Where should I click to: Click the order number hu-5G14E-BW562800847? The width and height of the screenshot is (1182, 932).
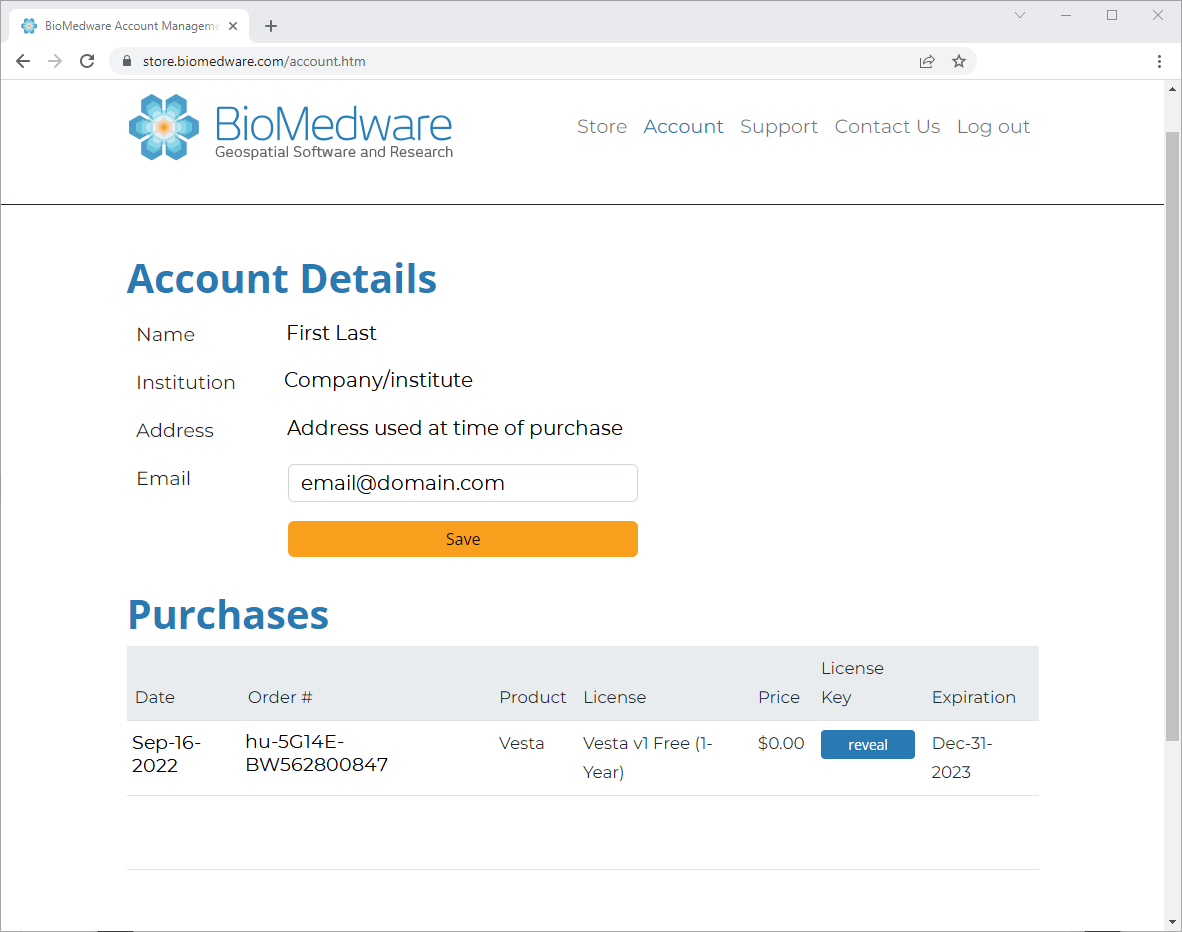coord(317,753)
